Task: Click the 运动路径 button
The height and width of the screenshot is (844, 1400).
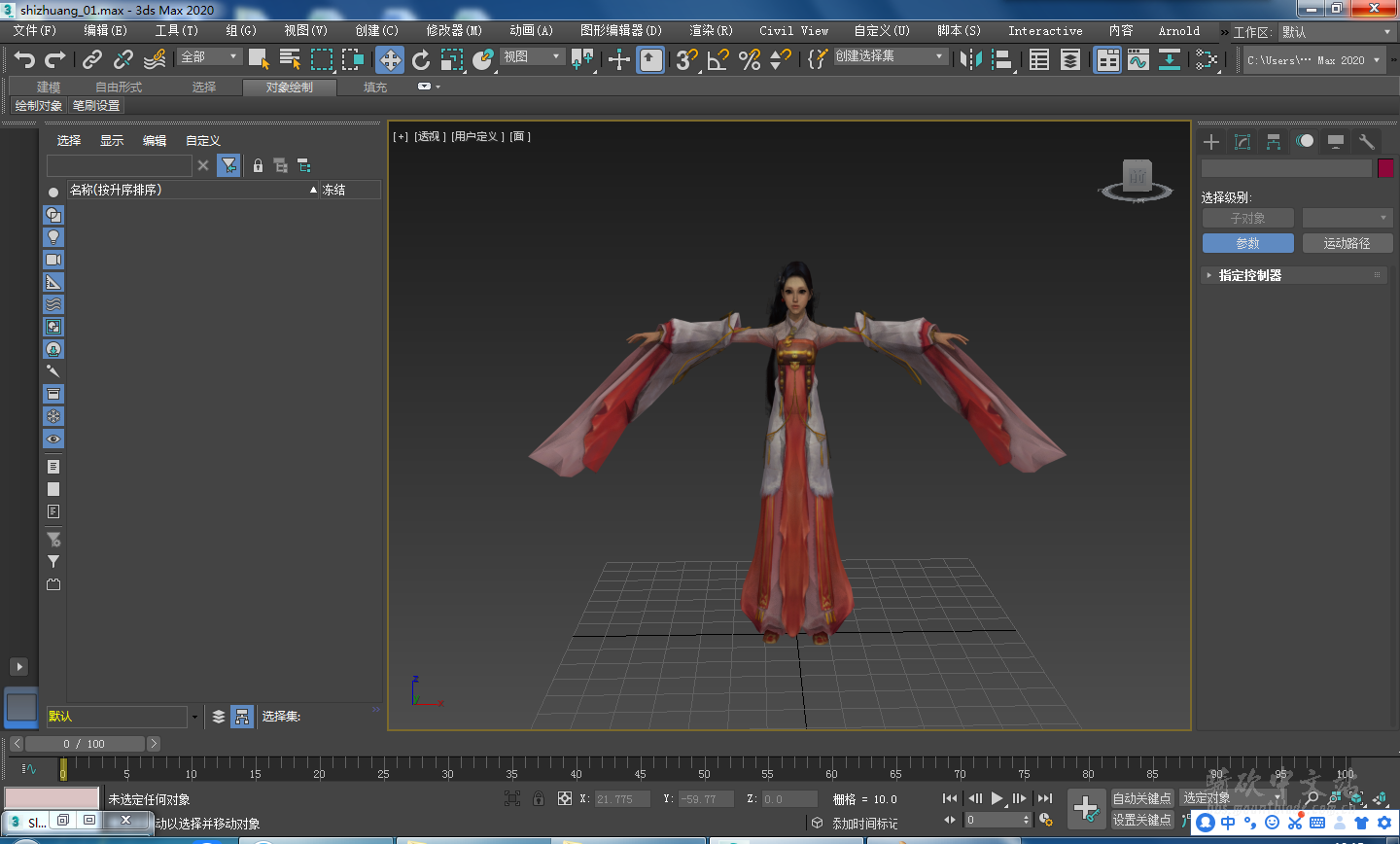Action: pyautogui.click(x=1347, y=243)
